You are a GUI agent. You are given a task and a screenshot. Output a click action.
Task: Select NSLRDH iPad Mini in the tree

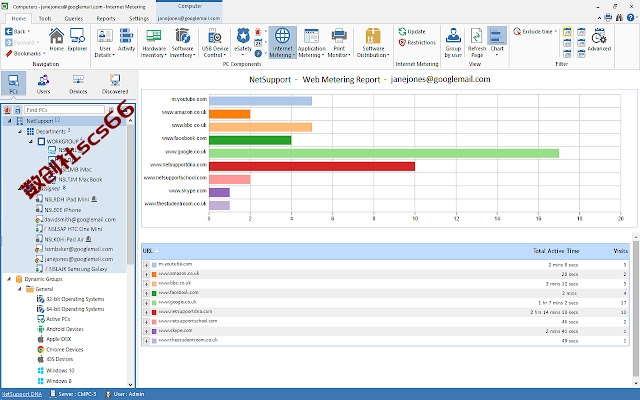coord(67,200)
